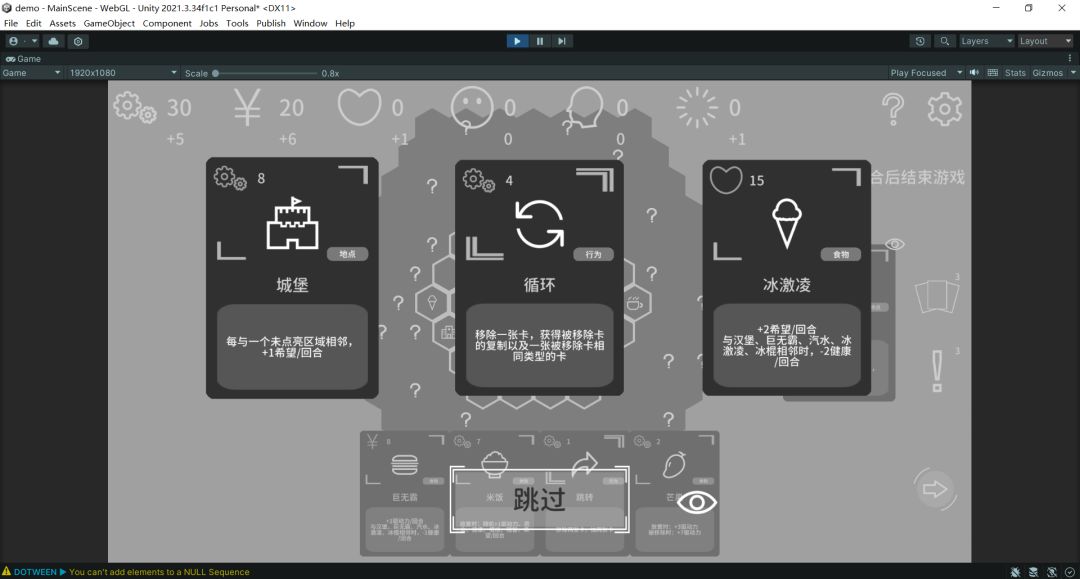Click the 跳过 skip button
1080x579 pixels.
539,499
